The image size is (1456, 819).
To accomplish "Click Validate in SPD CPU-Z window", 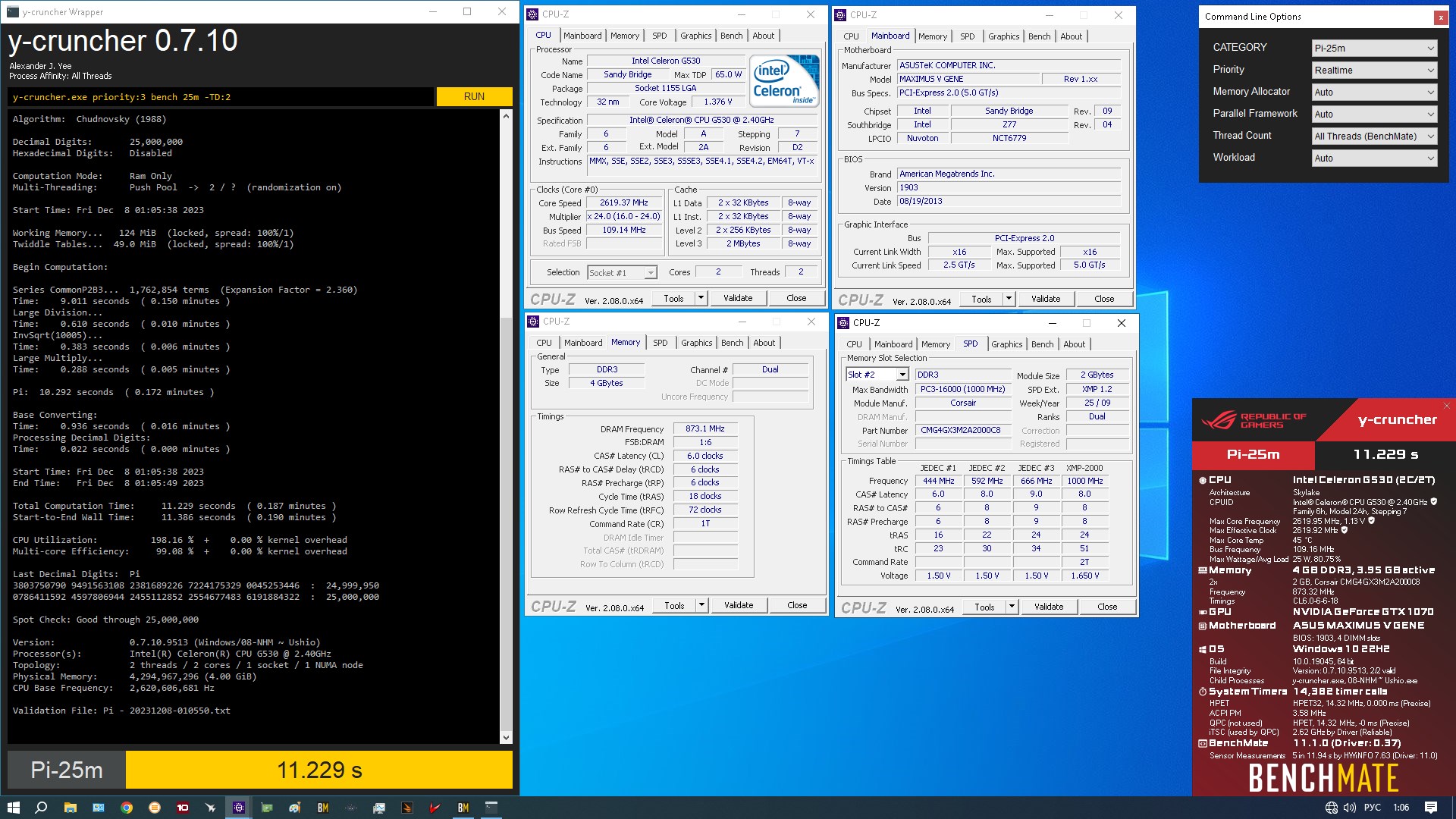I will tap(1049, 607).
